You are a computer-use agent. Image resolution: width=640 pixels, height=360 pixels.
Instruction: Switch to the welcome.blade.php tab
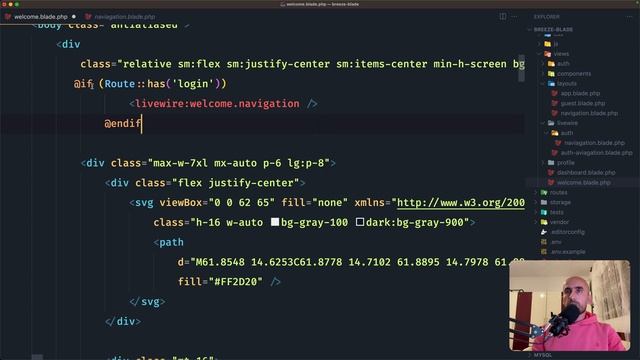40,17
